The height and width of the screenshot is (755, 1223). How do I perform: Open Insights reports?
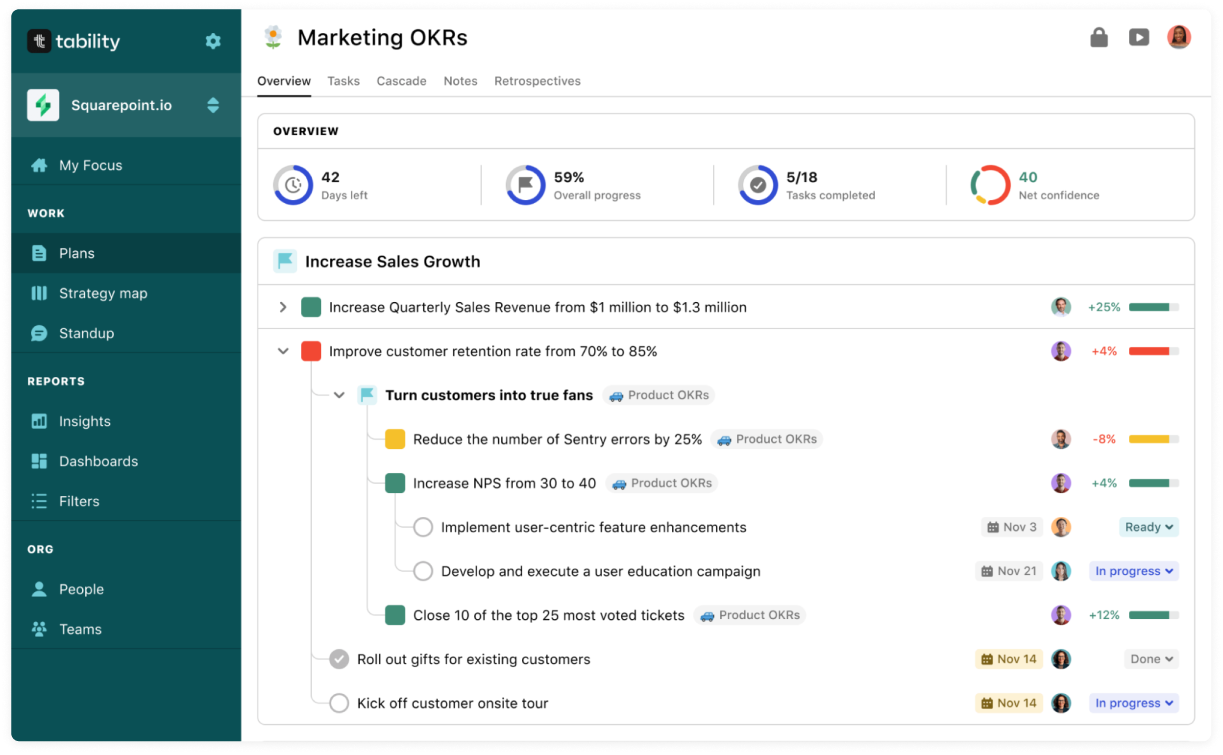point(126,421)
